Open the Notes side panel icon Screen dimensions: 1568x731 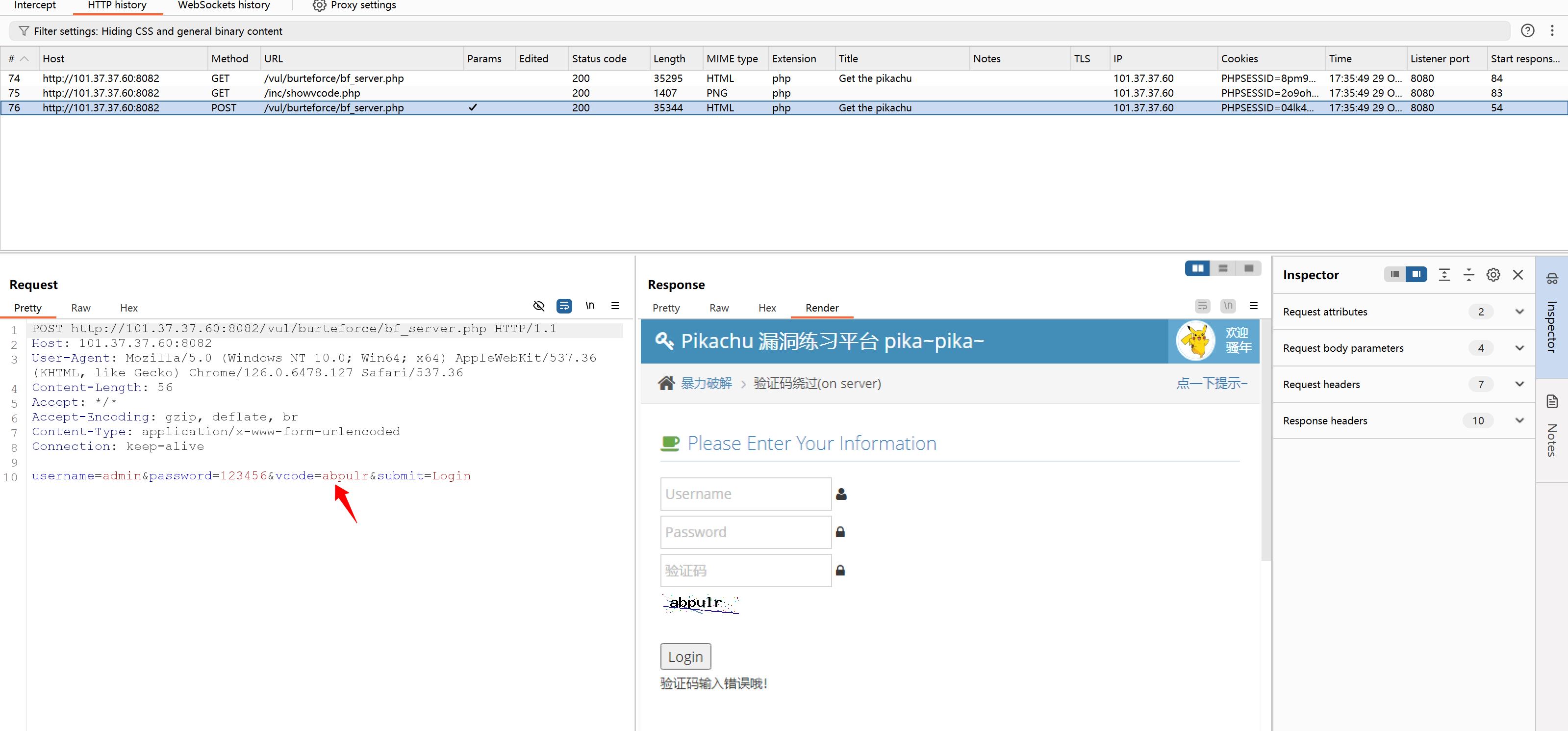(x=1551, y=401)
